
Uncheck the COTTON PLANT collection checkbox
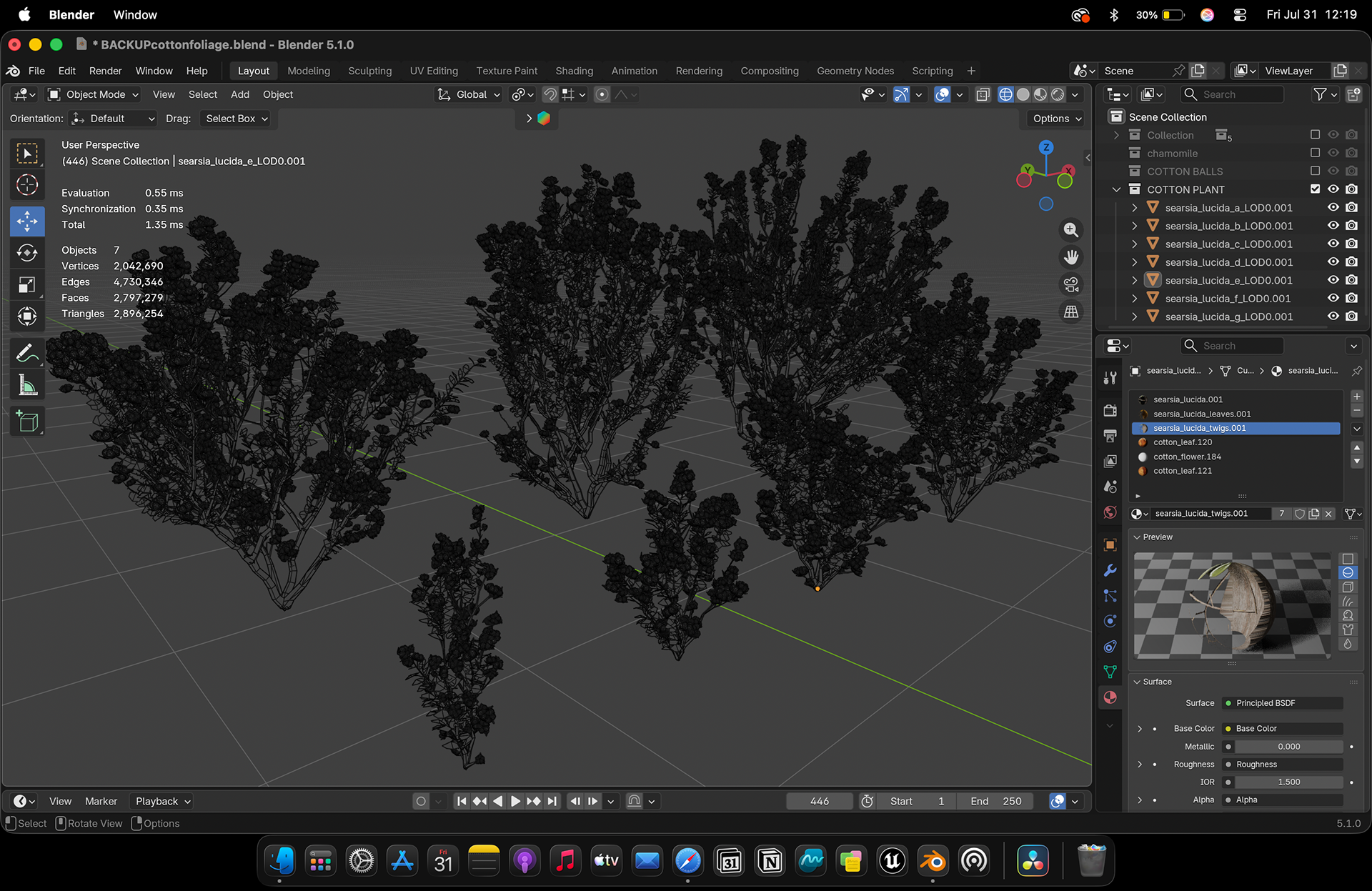tap(1315, 189)
